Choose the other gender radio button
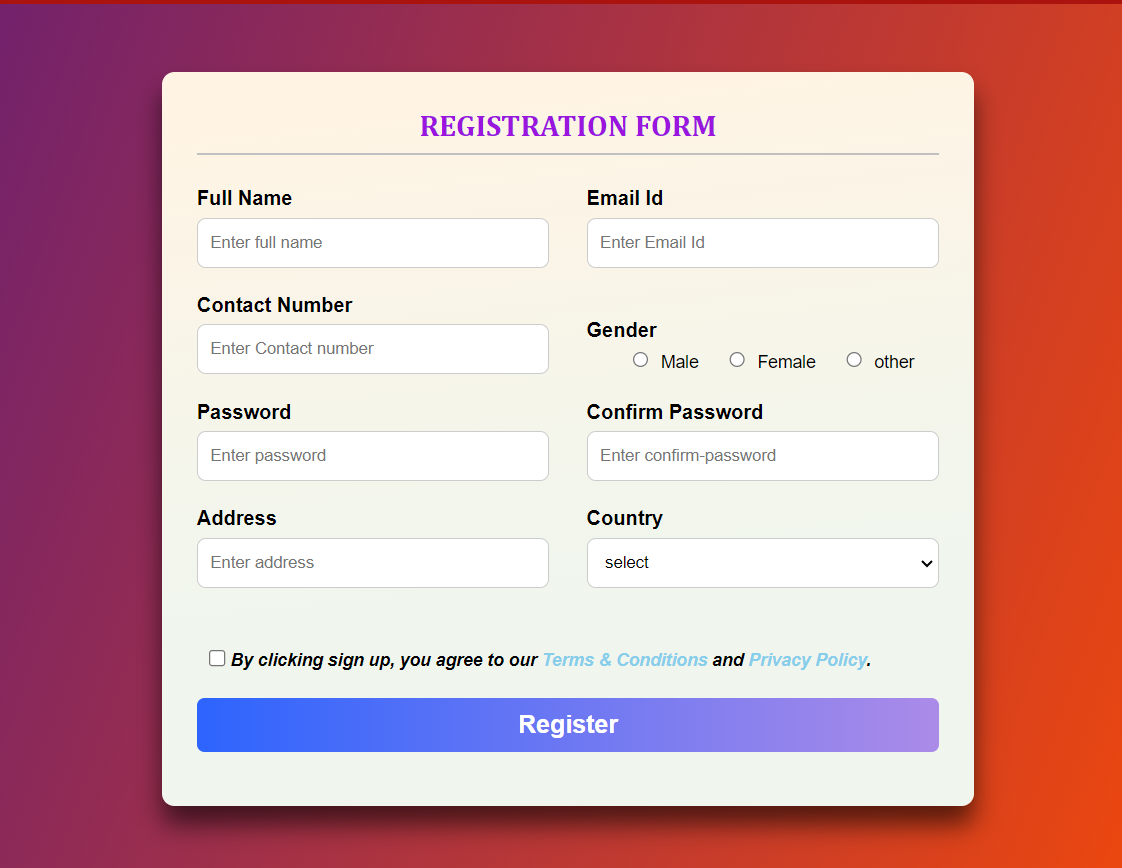This screenshot has width=1122, height=868. coord(854,360)
